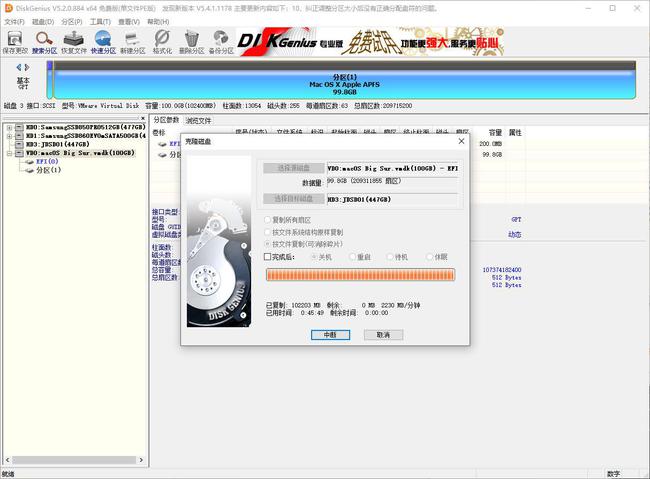Select 分区(1) label in disk tree

pos(49,170)
